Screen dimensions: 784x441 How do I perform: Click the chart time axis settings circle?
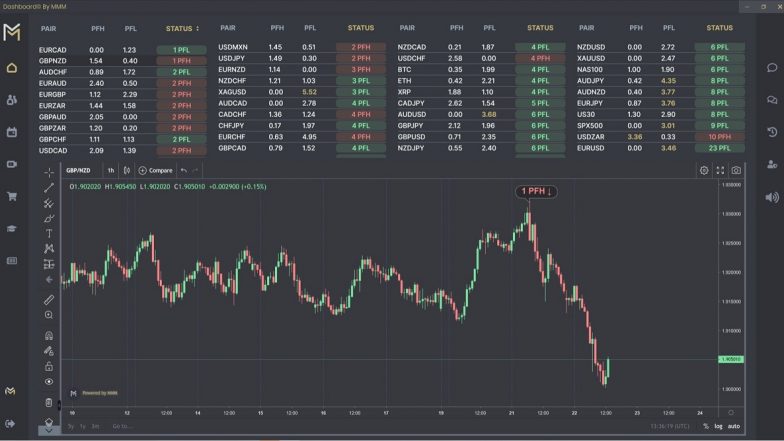[731, 413]
